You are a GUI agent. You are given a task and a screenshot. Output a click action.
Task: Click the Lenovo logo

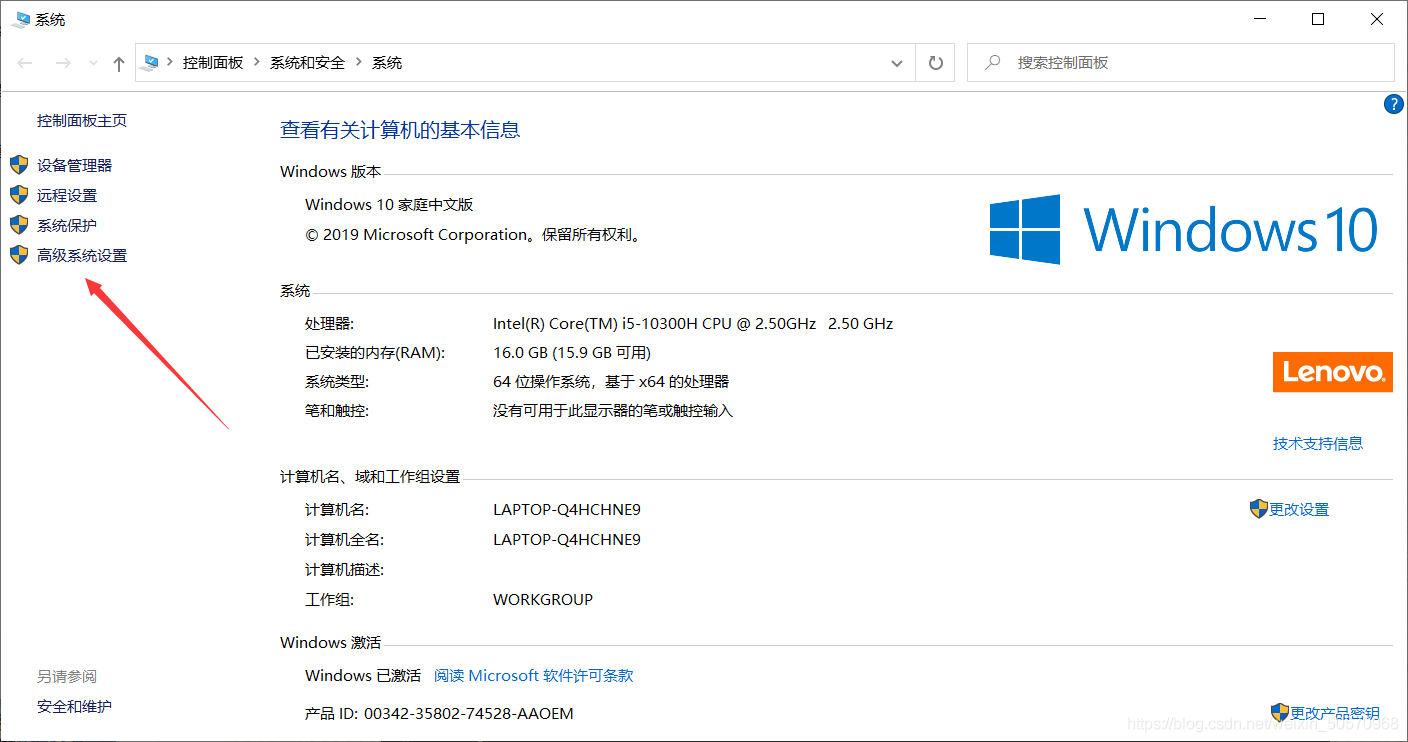(1333, 372)
